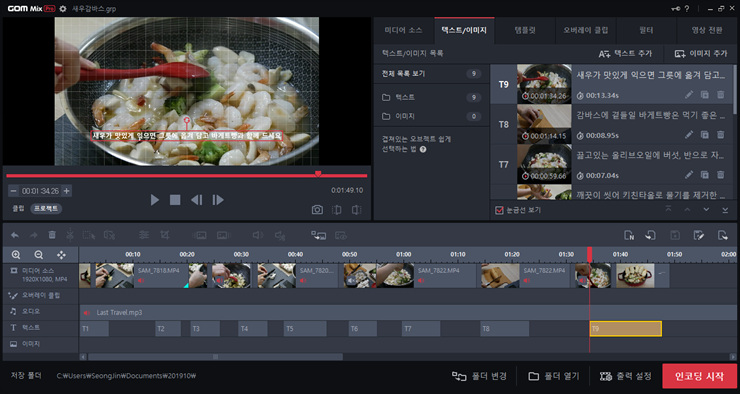The height and width of the screenshot is (394, 740).
Task: Select T9 text clip on timeline
Action: point(626,328)
